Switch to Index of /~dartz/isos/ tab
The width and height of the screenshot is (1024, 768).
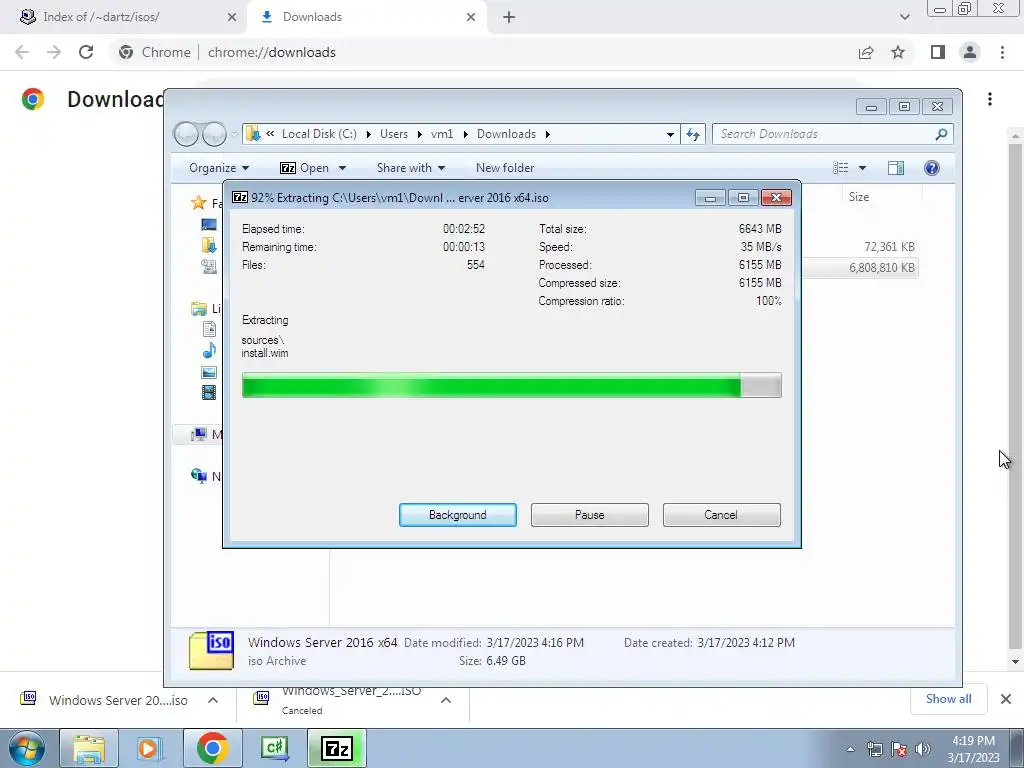click(124, 17)
